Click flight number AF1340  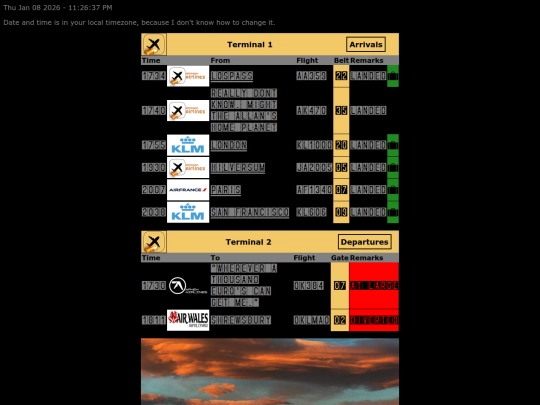click(x=314, y=190)
